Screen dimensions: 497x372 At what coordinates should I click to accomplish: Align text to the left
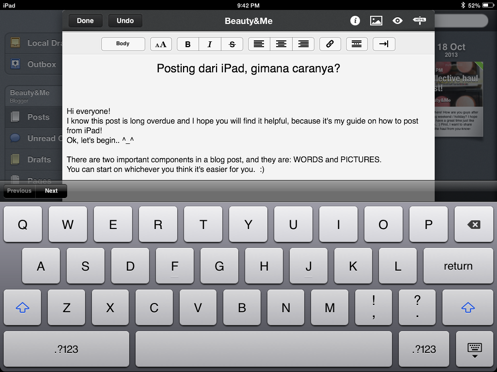259,44
